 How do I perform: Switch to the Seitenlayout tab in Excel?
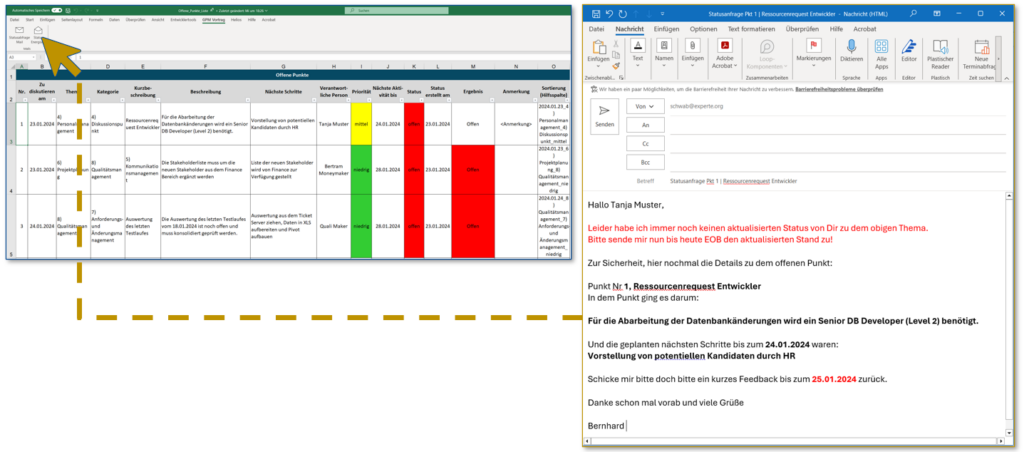[73, 20]
